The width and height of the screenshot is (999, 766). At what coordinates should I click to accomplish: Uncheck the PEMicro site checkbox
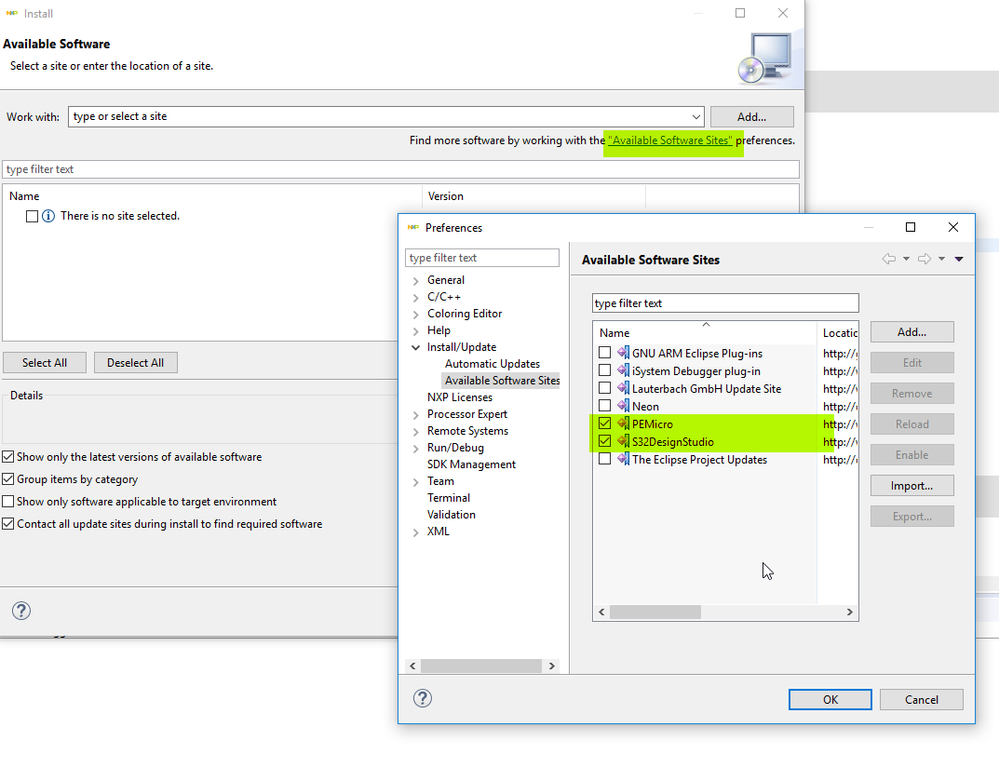point(605,423)
